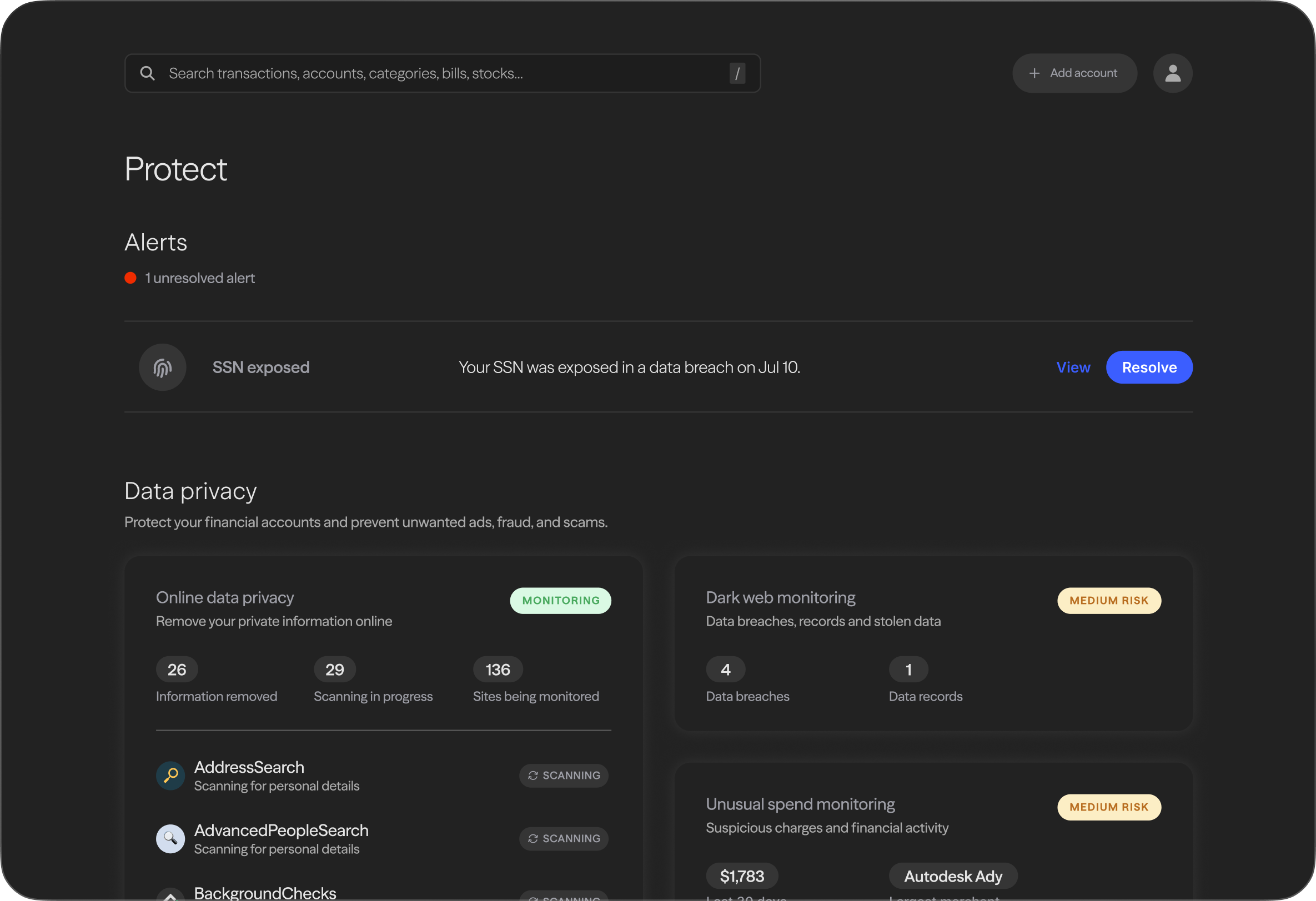Viewport: 1316px width, 901px height.
Task: Click the AdvancedPeopleSearch SCANNING status badge
Action: tap(564, 838)
